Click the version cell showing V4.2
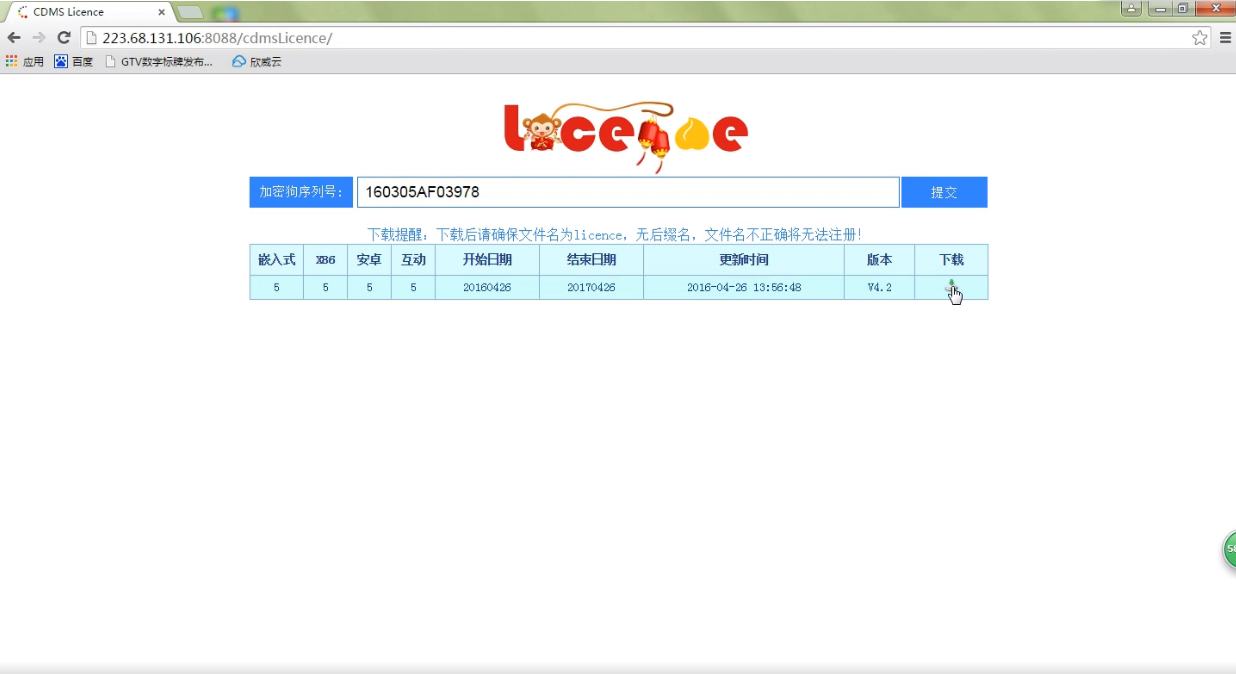The image size is (1236, 674). click(878, 287)
